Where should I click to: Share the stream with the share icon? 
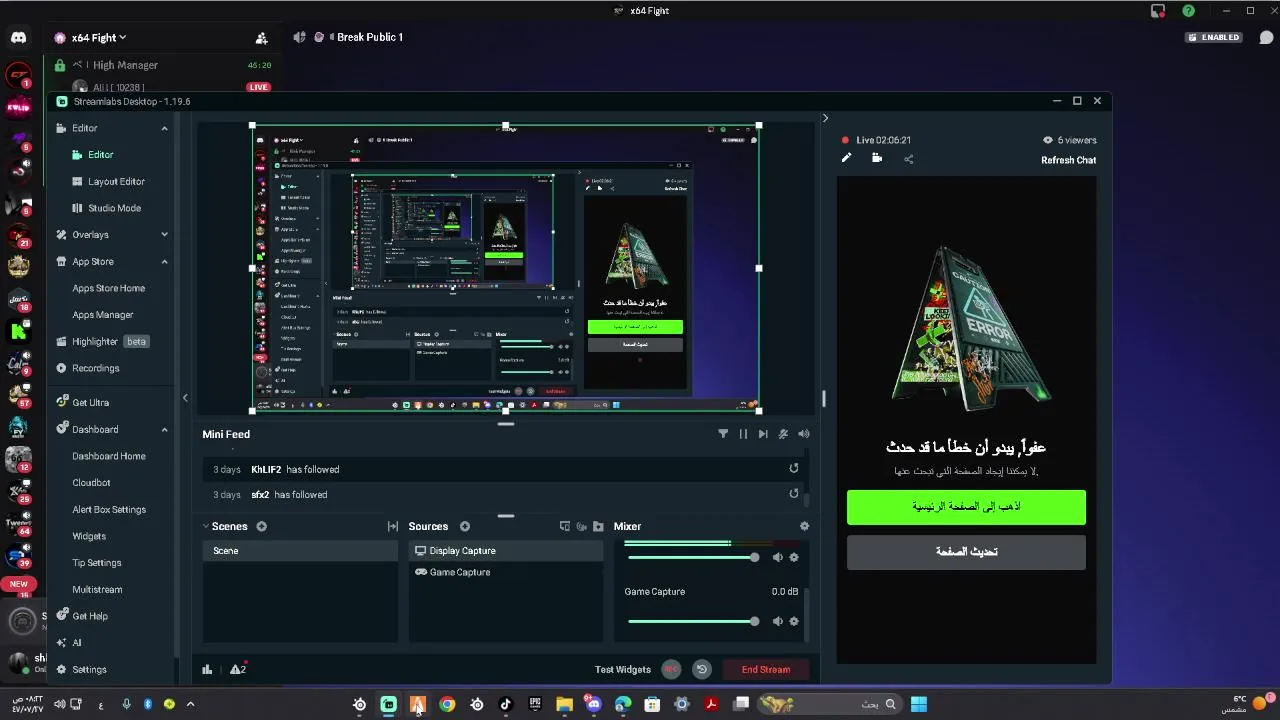908,158
